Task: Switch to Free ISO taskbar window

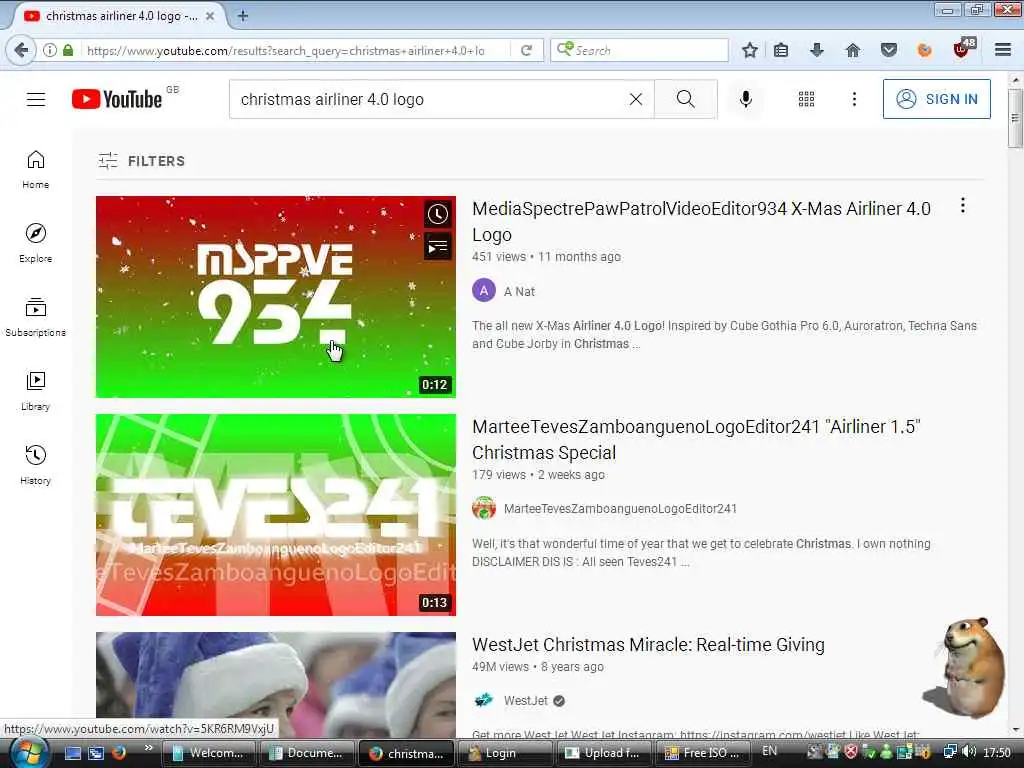Action: (x=702, y=753)
